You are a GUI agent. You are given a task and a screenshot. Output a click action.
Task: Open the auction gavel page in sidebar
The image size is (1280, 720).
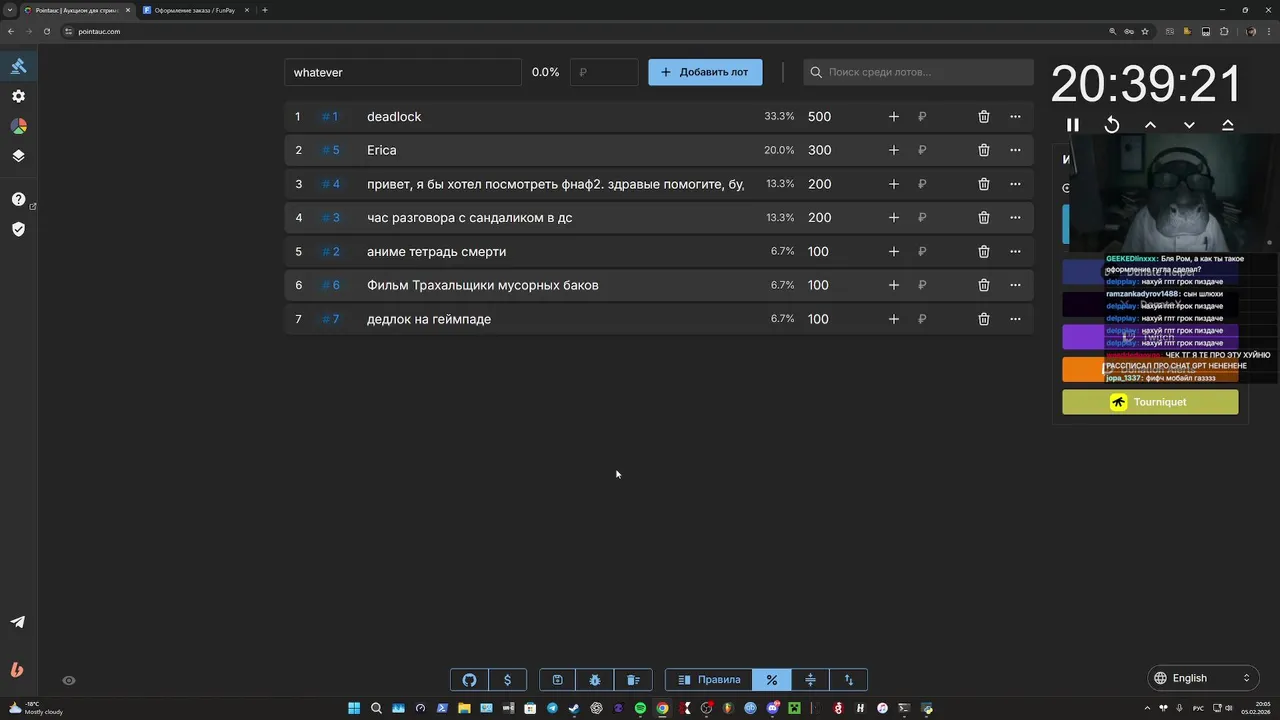(18, 66)
